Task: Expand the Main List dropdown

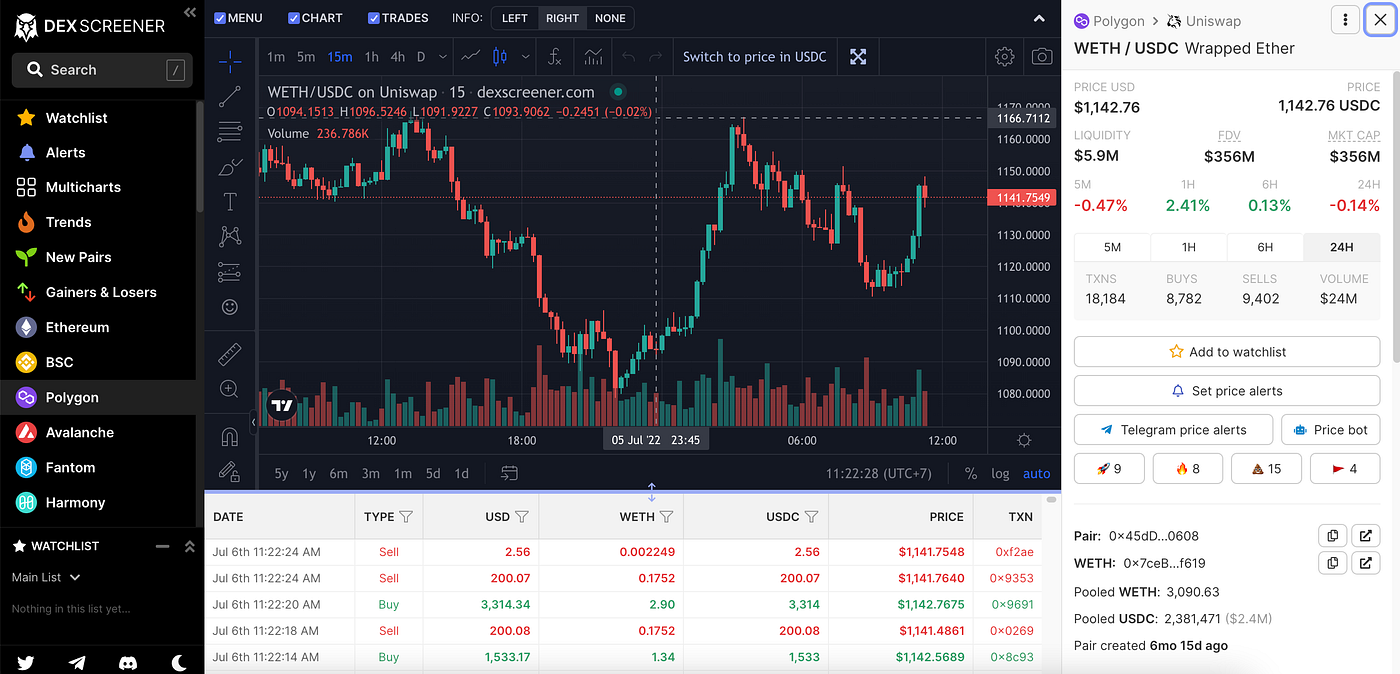Action: tap(46, 577)
